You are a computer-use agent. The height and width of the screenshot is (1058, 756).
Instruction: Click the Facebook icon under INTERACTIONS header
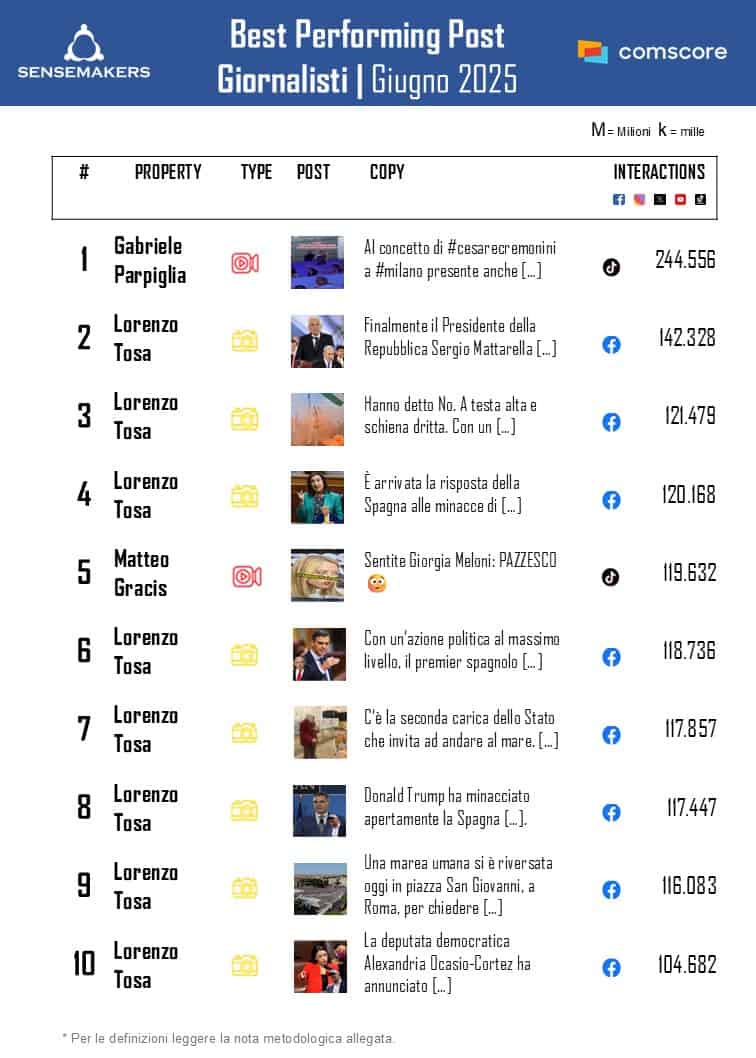click(x=619, y=199)
